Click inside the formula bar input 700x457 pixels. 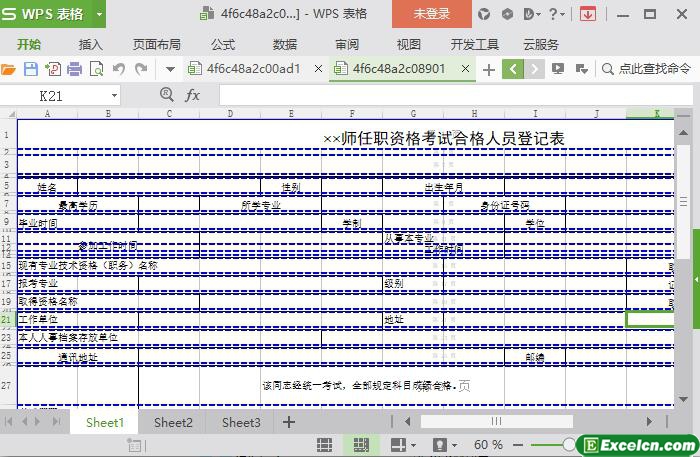tap(455, 96)
